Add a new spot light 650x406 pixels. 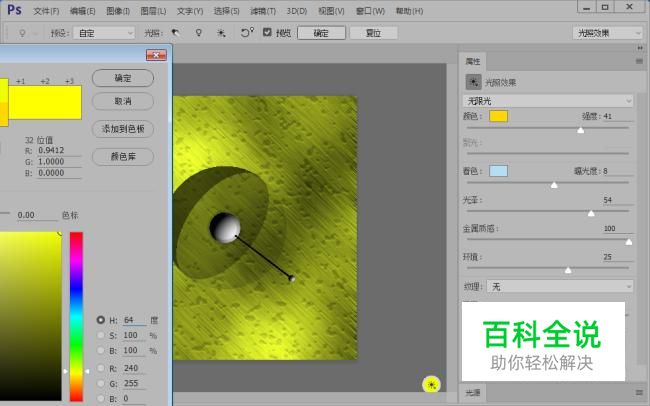pos(176,33)
